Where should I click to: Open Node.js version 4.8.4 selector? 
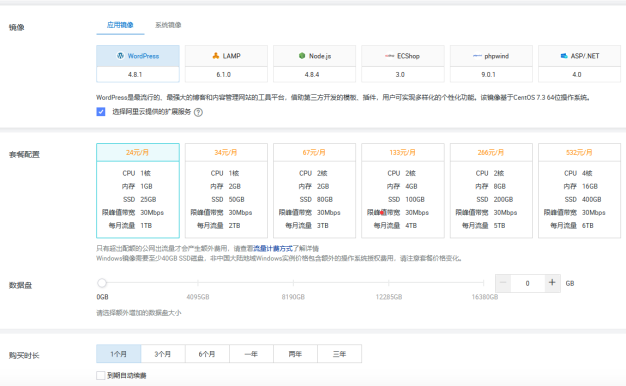[315, 75]
